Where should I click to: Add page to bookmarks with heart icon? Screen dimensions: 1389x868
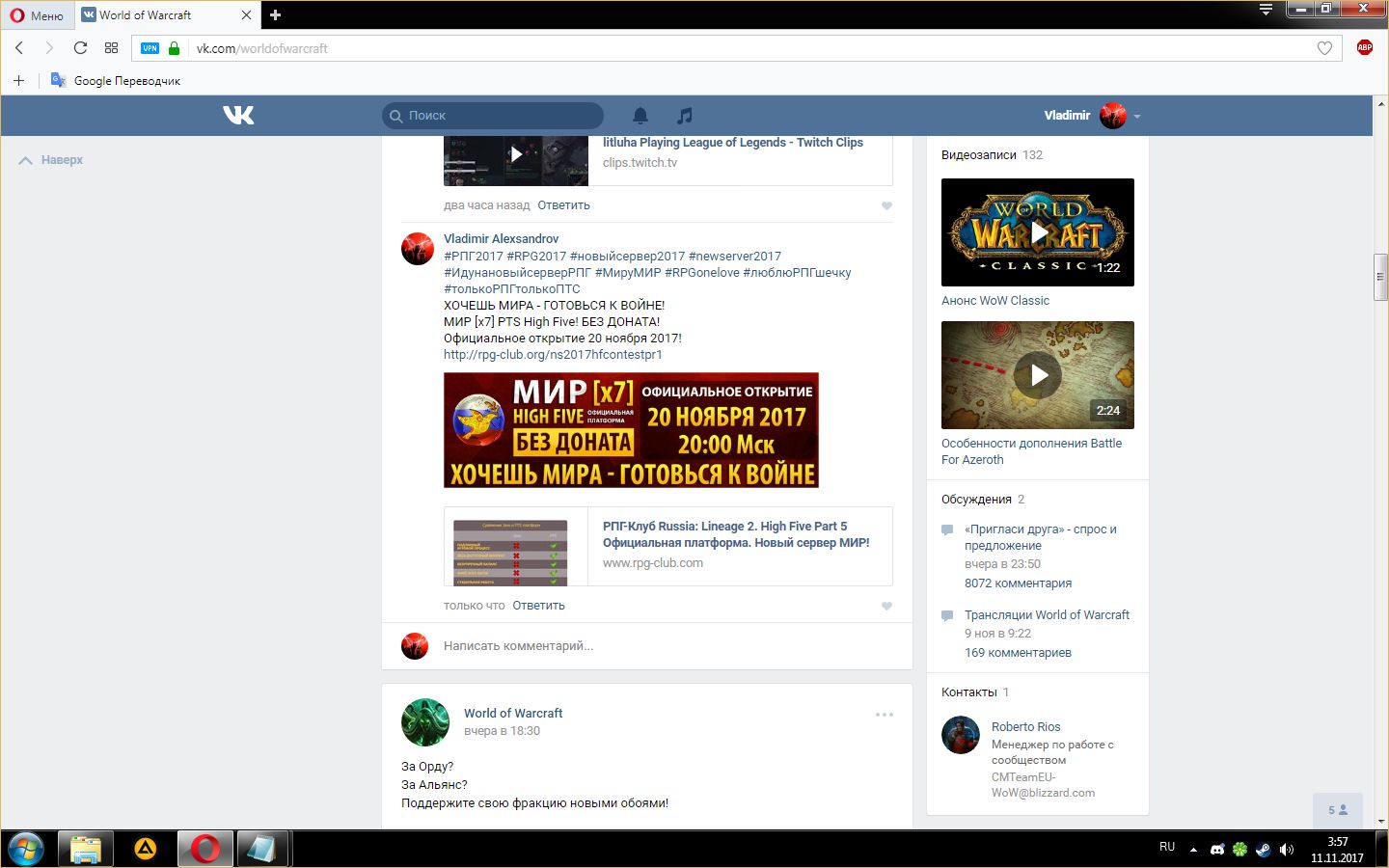1324,48
